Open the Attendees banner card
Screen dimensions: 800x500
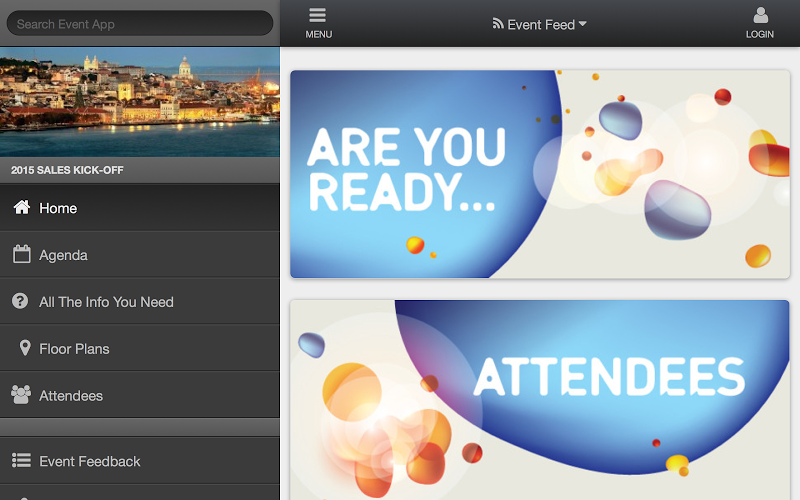pos(540,400)
